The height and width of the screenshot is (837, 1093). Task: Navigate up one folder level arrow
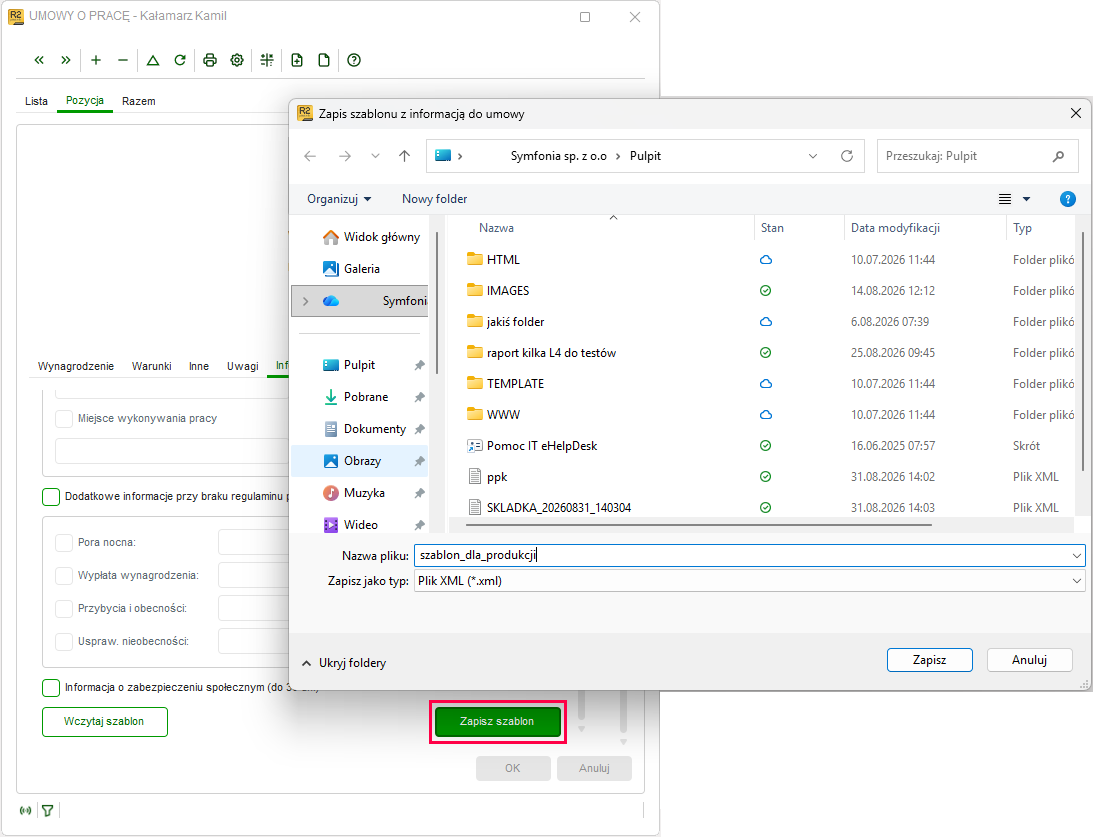404,156
